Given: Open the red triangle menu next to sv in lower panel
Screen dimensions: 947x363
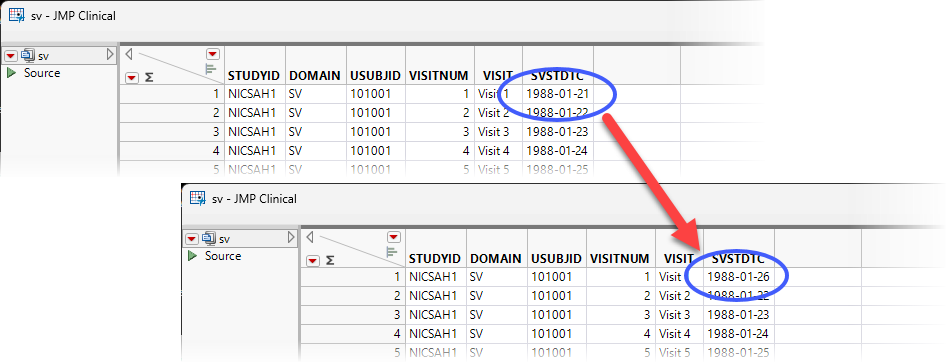Looking at the screenshot, I should [191, 239].
